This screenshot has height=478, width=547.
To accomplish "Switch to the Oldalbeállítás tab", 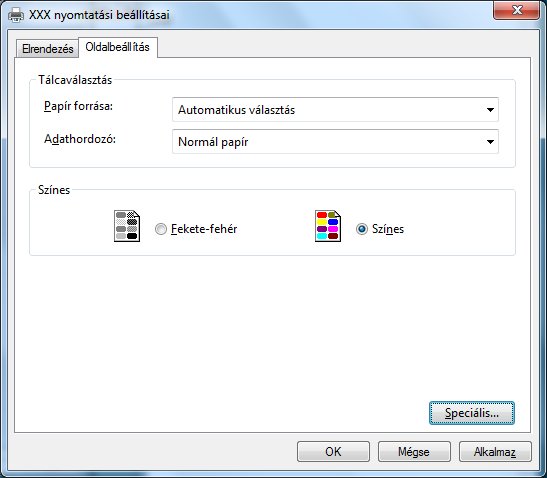I will [x=118, y=47].
